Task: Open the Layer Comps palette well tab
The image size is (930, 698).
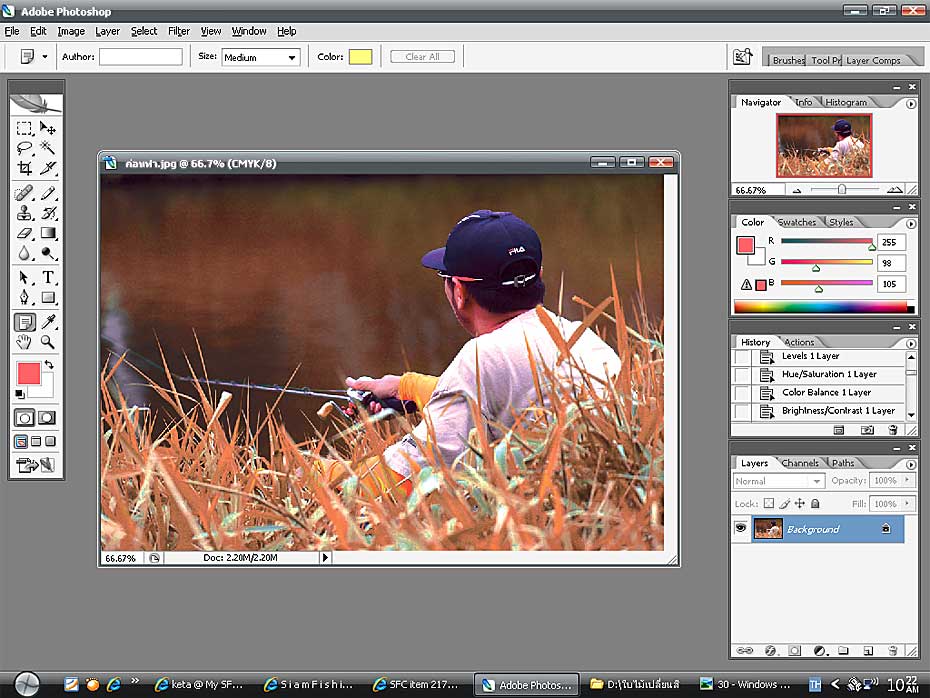Action: click(x=873, y=60)
